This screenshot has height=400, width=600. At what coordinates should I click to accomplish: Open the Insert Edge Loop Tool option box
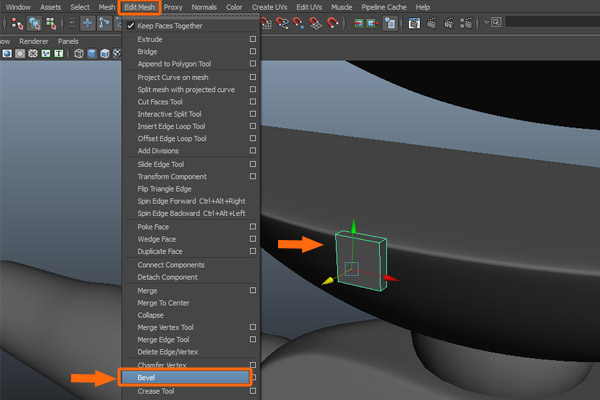(x=252, y=126)
